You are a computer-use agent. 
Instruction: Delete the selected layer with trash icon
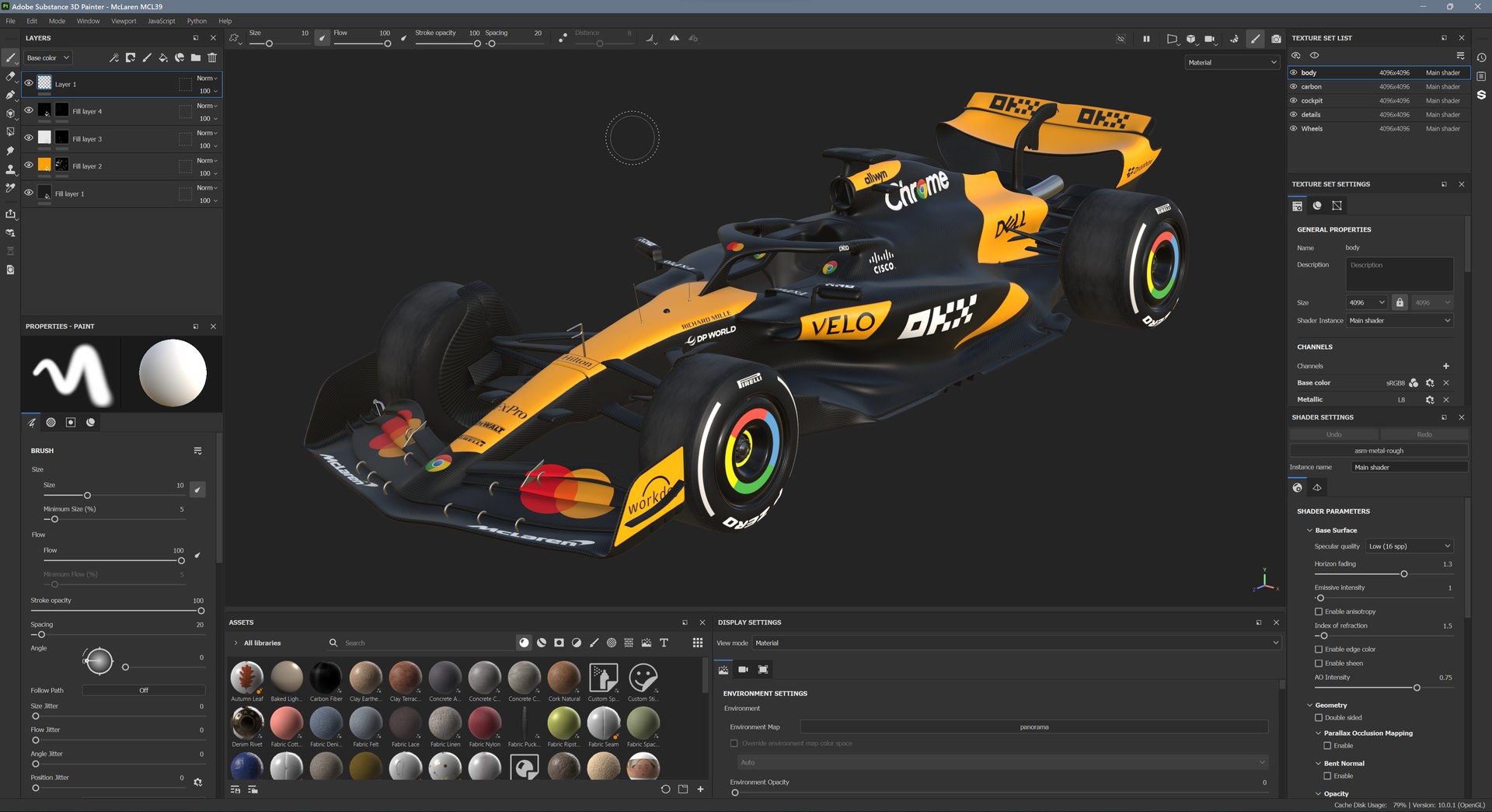pos(212,58)
